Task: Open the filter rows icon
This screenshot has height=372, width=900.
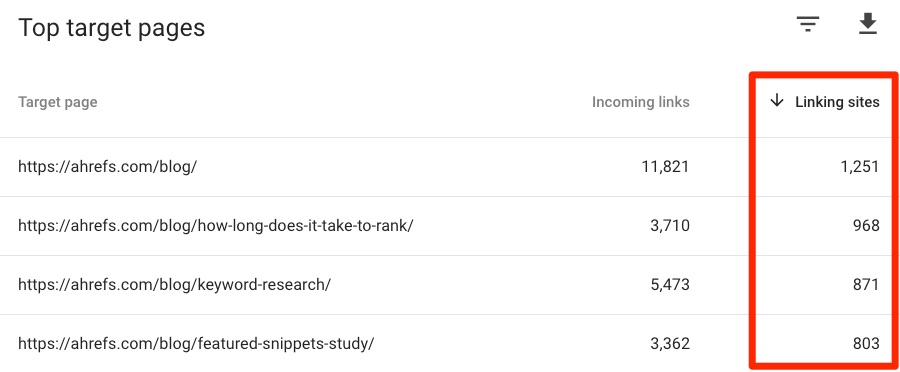Action: point(808,24)
